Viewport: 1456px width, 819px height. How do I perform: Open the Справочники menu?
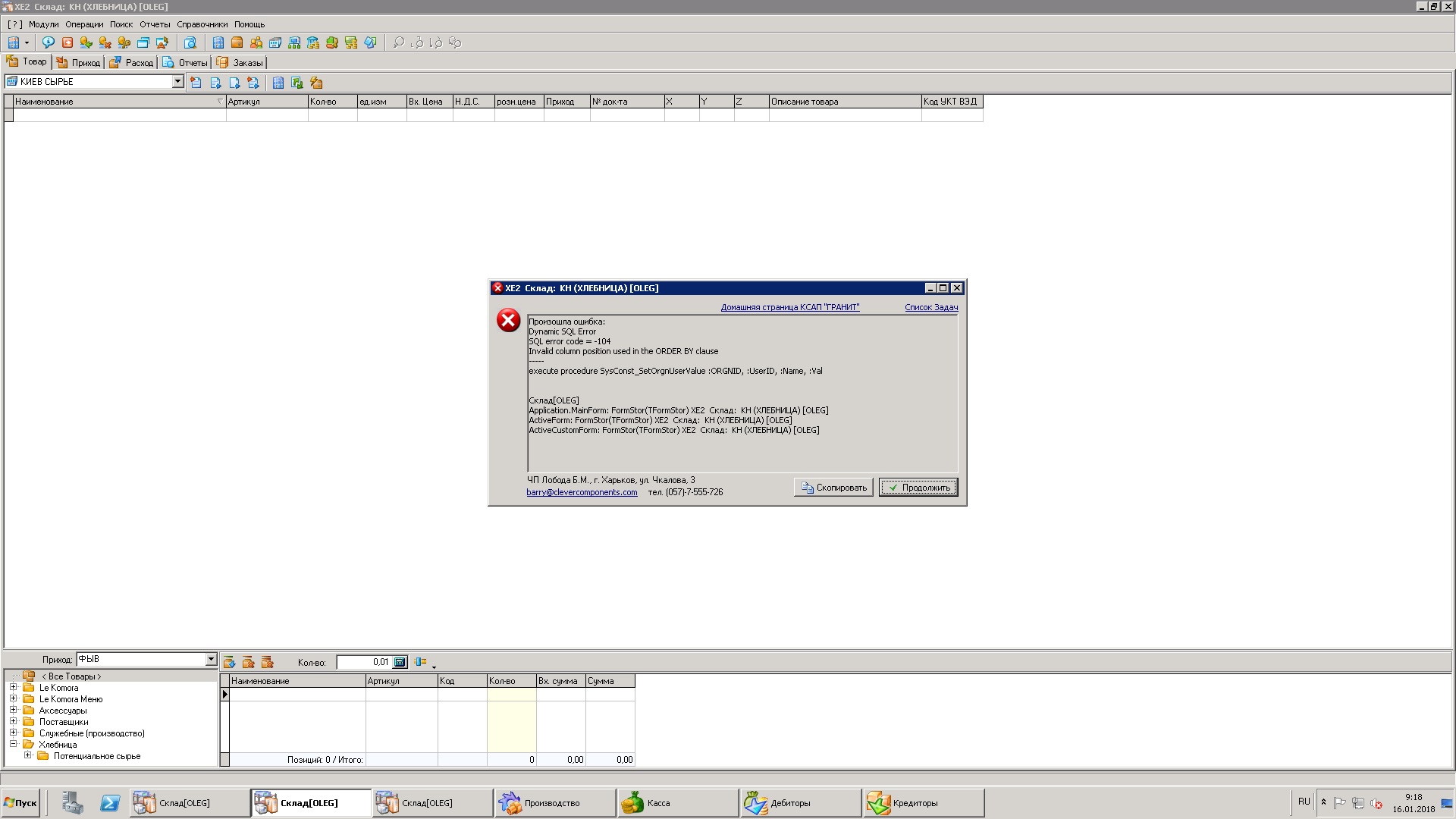click(202, 24)
